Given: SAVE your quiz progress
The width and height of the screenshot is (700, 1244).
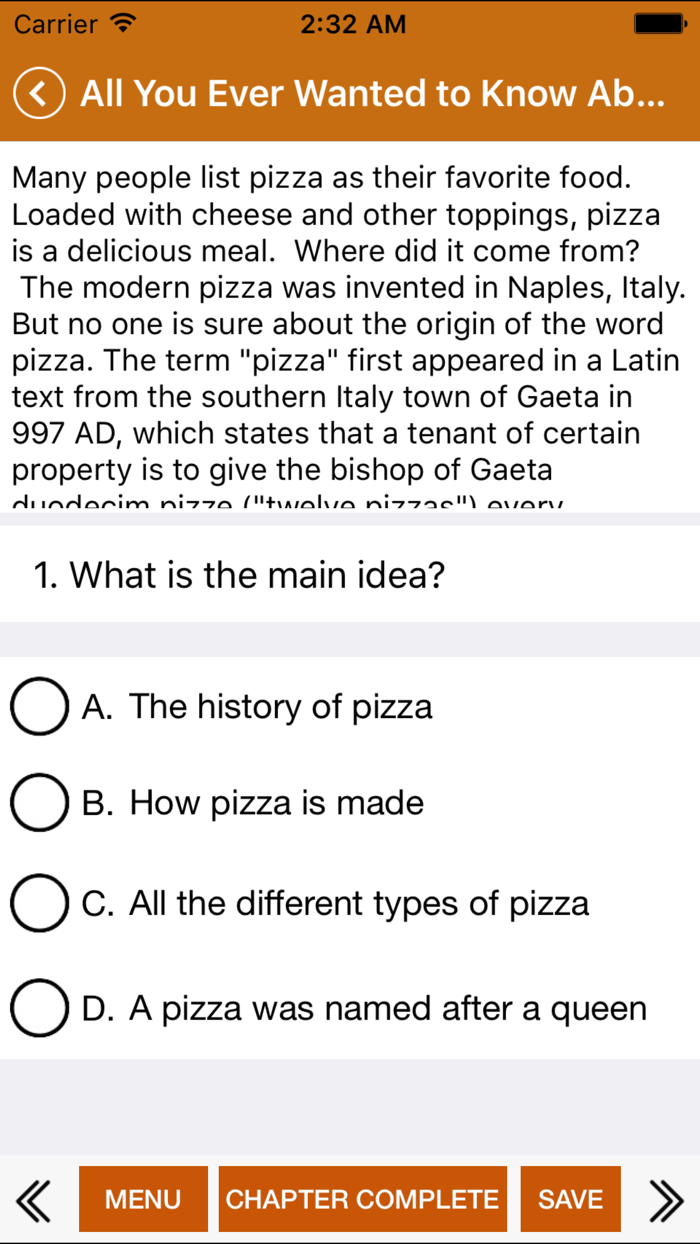Looking at the screenshot, I should pos(570,1198).
